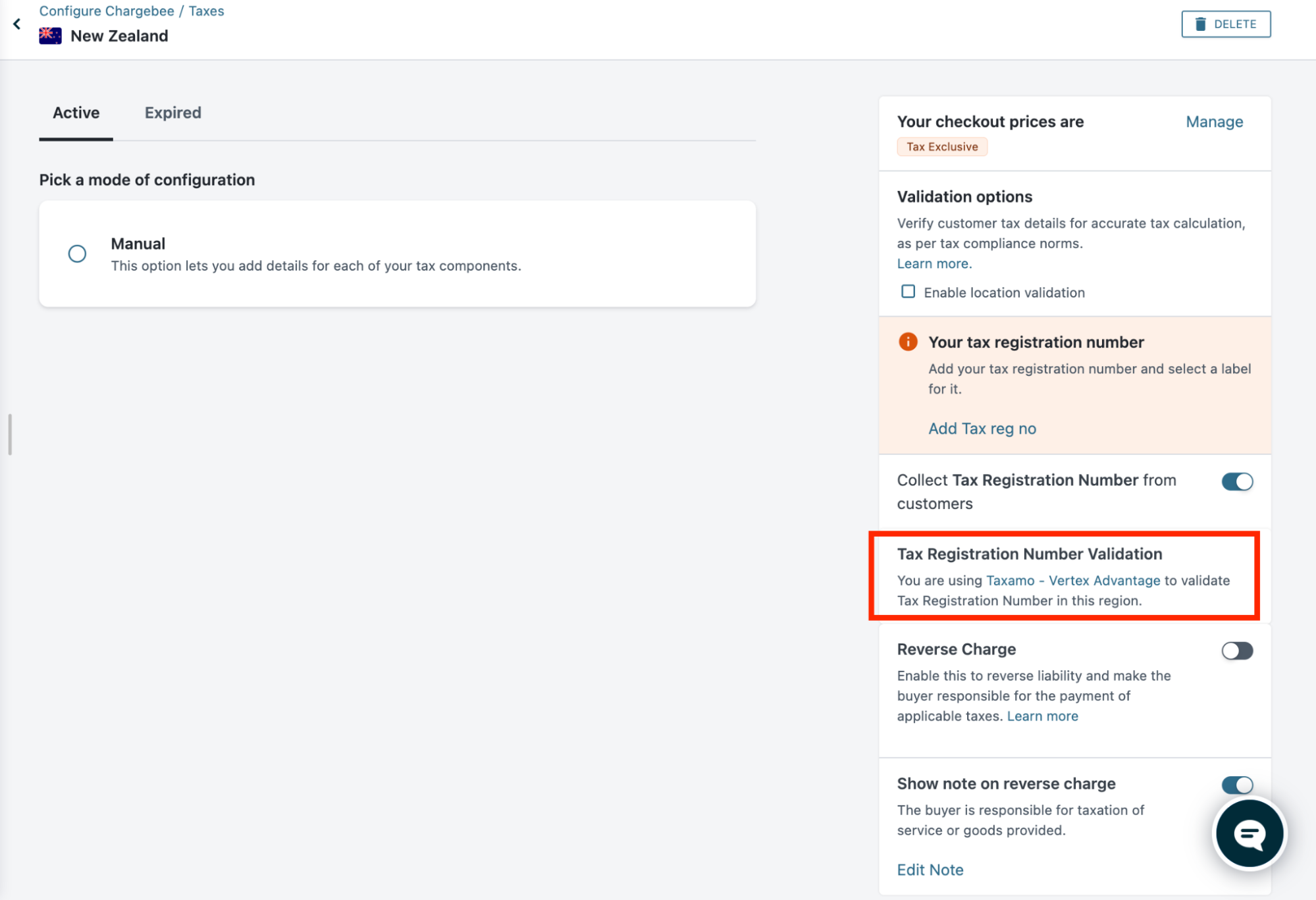Click the back arrow icon
Screen dimensions: 1316x900
pos(17,24)
